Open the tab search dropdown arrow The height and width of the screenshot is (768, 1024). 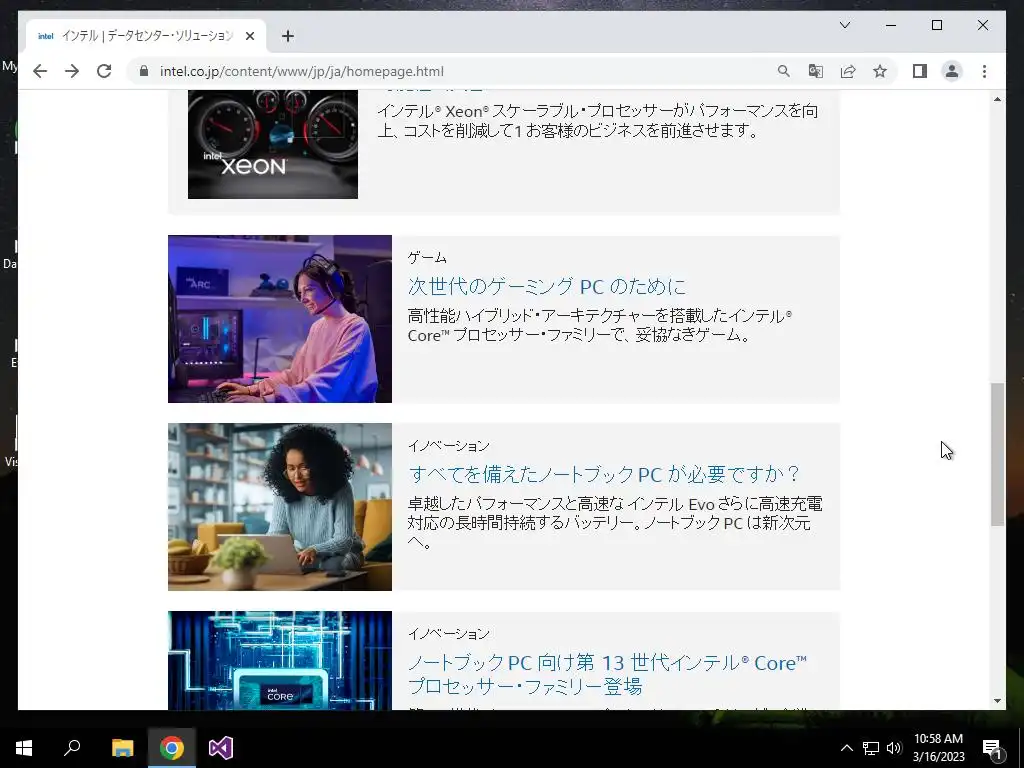point(844,25)
